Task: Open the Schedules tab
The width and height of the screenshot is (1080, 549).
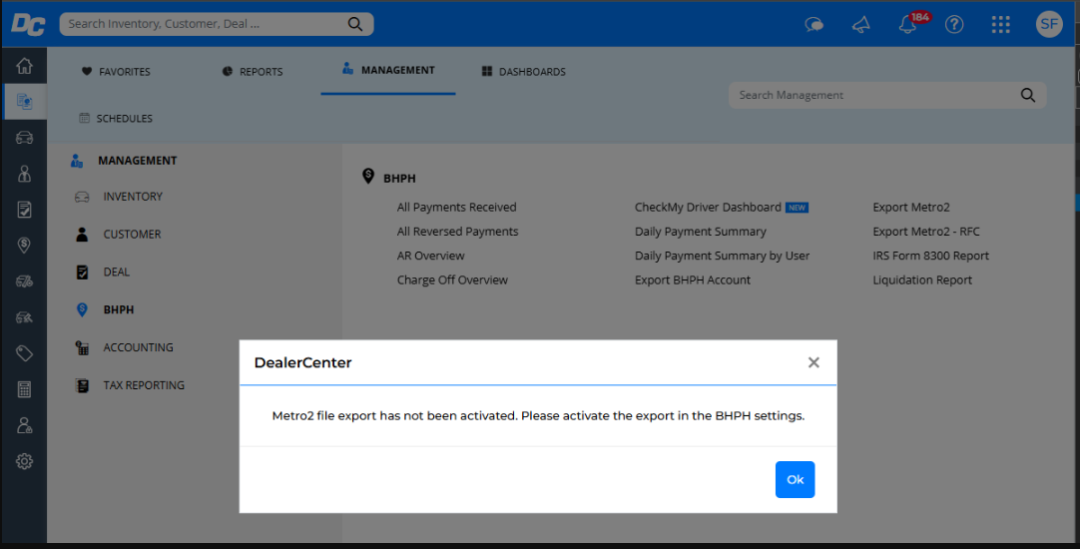Action: tap(116, 118)
